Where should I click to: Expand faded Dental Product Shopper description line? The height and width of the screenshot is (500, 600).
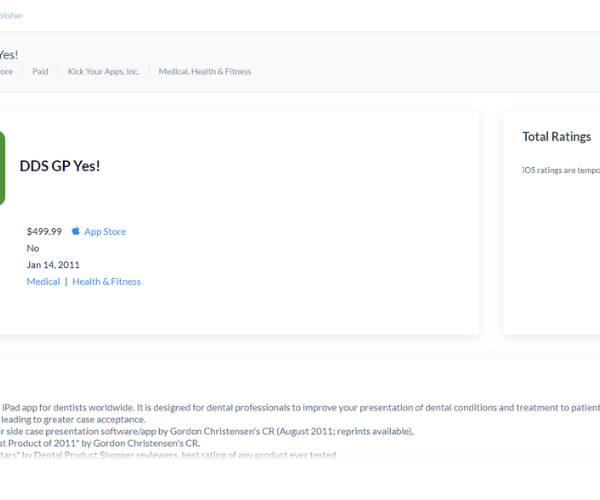(x=169, y=455)
